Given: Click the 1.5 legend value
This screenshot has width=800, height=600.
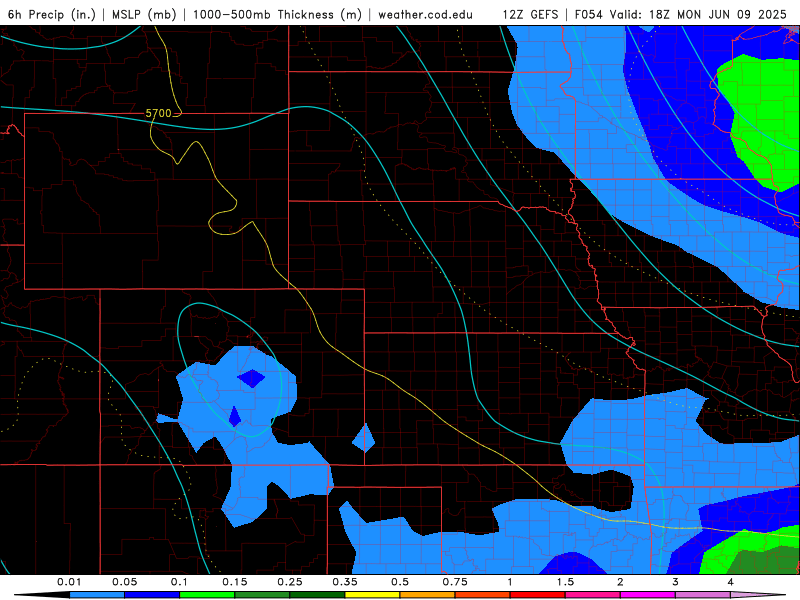Looking at the screenshot, I should pyautogui.click(x=565, y=582).
